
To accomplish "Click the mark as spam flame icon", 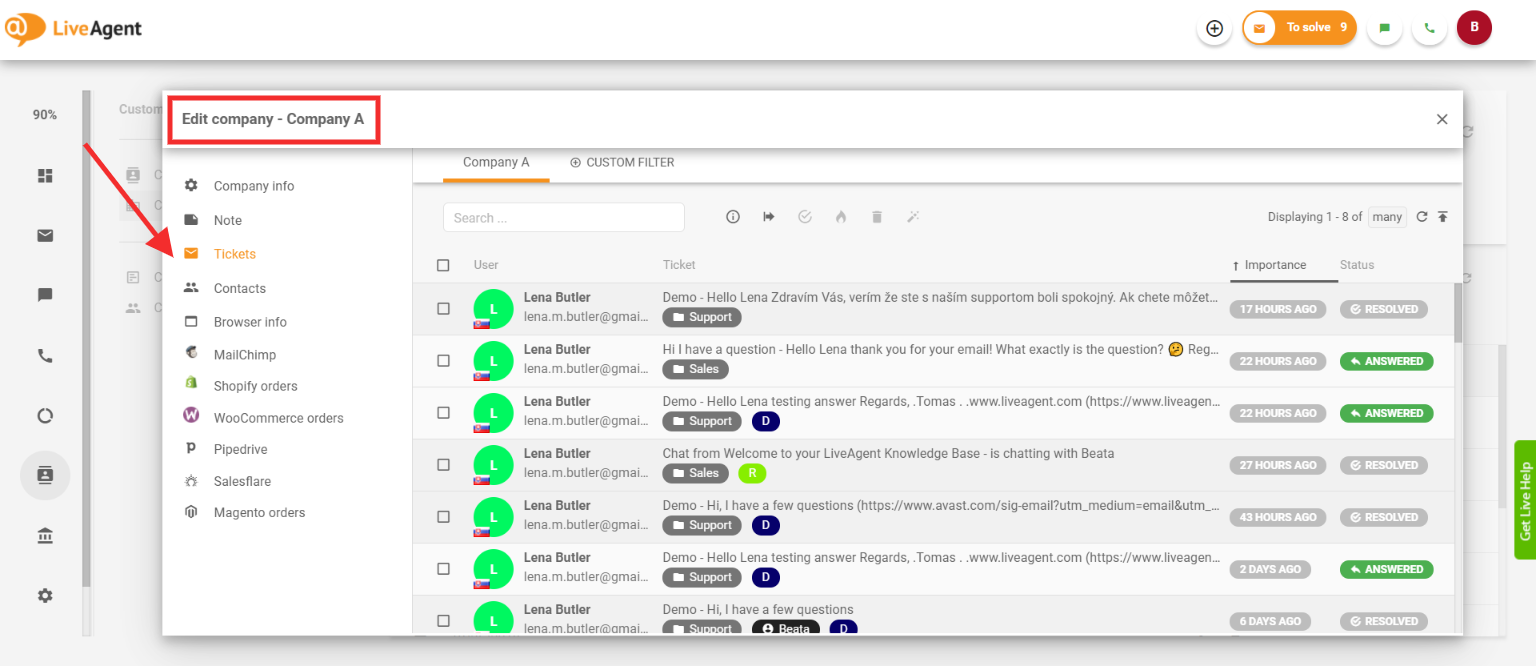I will click(841, 217).
